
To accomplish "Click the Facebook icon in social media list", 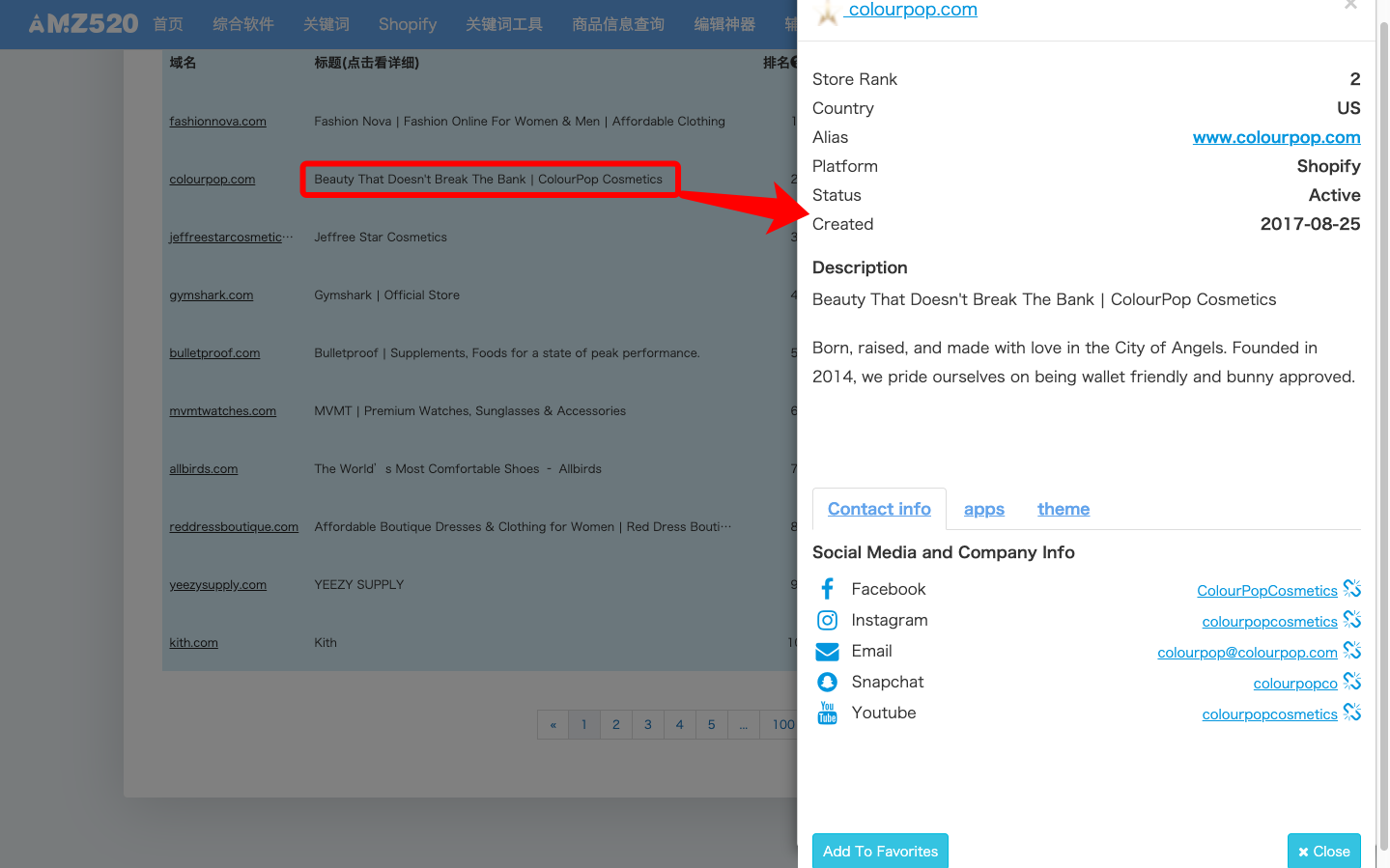I will (827, 589).
